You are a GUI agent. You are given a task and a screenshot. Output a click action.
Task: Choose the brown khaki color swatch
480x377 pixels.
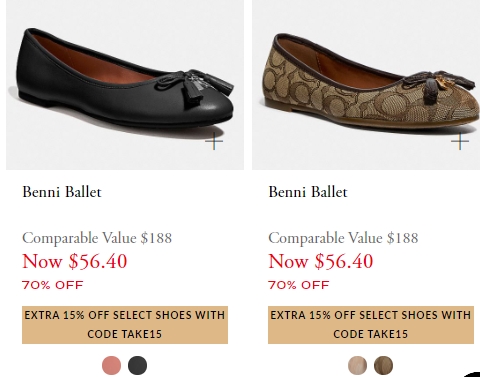383,365
